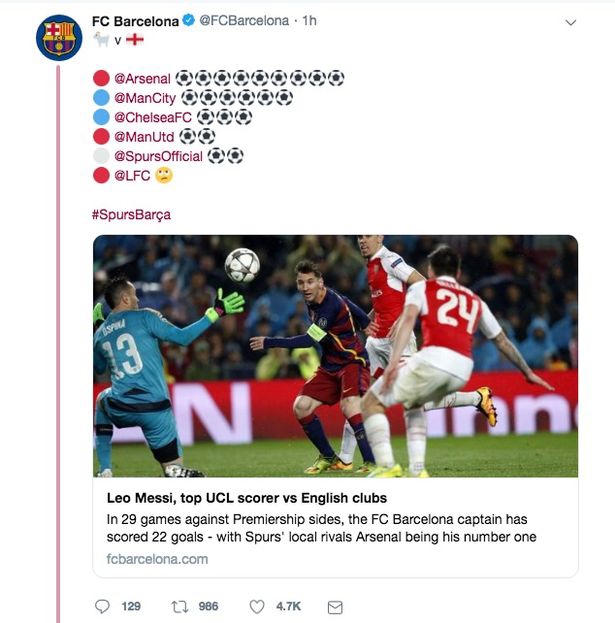The height and width of the screenshot is (623, 615).
Task: Click the verified badge next to FC Barcelona
Action: pyautogui.click(x=189, y=21)
